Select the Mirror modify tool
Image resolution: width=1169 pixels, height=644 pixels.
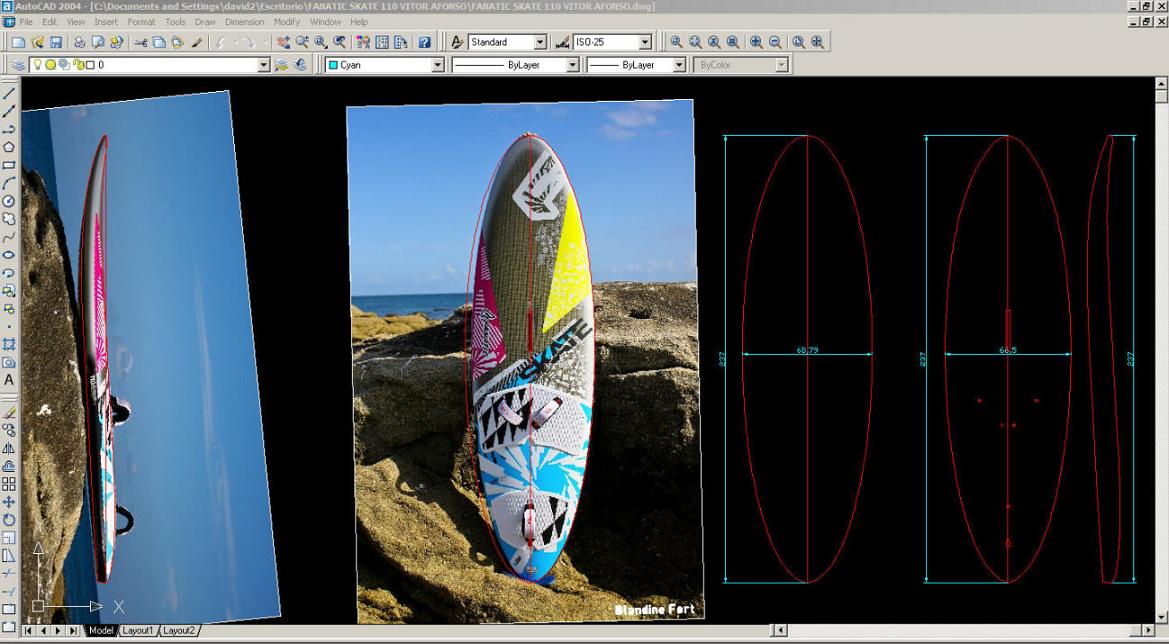click(x=9, y=448)
